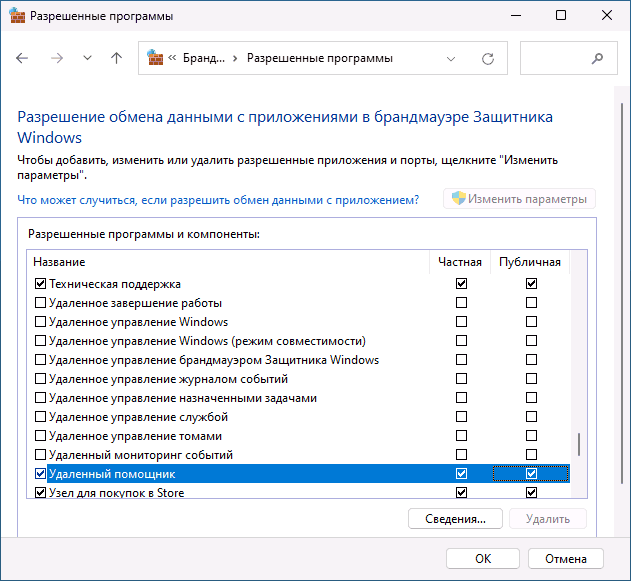The width and height of the screenshot is (631, 581).
Task: Enable Частная for Удаленное управление службой
Action: [x=461, y=416]
